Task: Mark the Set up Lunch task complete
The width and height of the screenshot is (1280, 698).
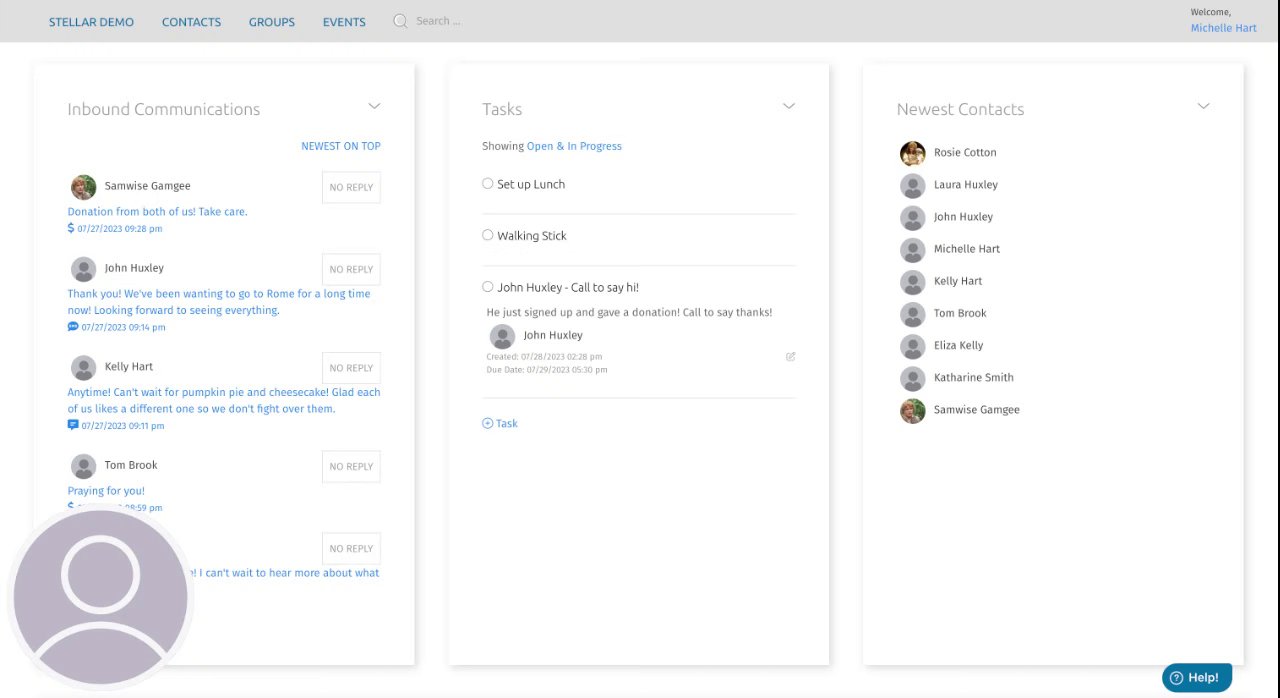Action: click(488, 184)
